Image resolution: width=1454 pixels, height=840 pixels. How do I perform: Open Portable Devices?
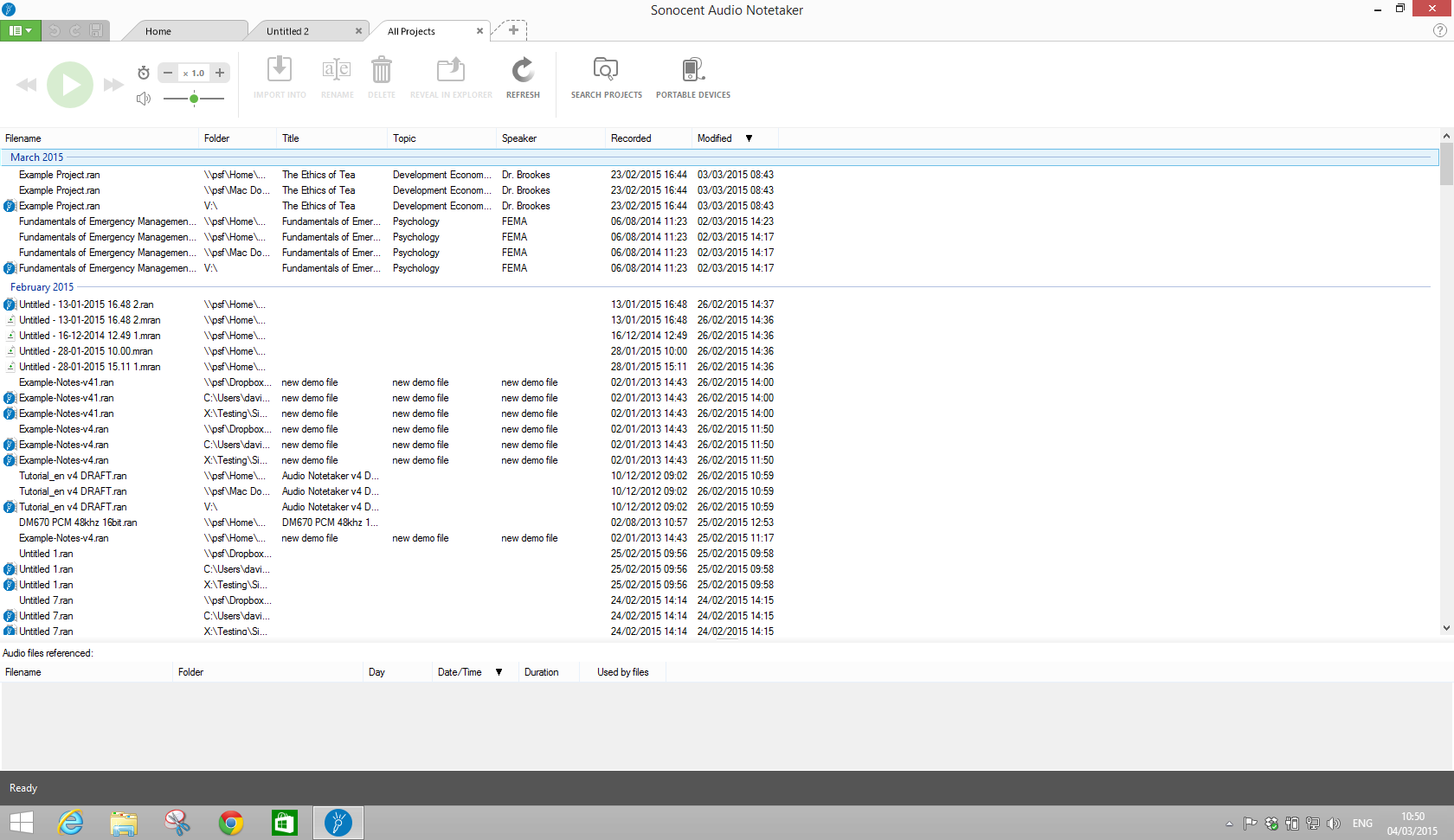pos(693,77)
